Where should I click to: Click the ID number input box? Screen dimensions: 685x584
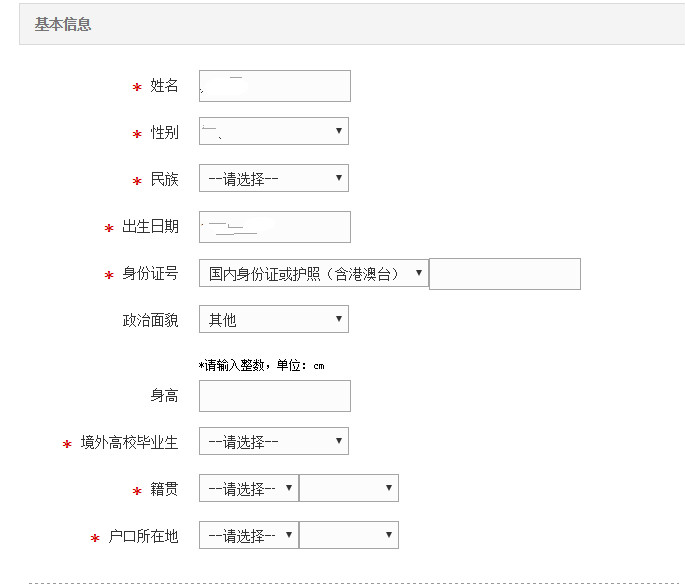click(x=505, y=274)
